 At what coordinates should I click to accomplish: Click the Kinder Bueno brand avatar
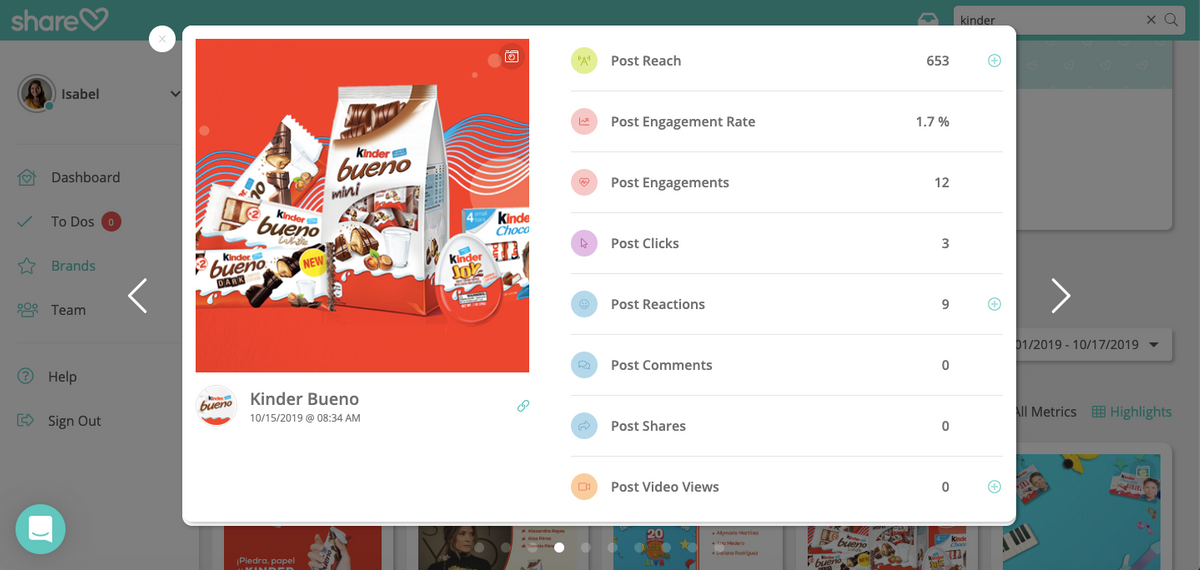216,405
